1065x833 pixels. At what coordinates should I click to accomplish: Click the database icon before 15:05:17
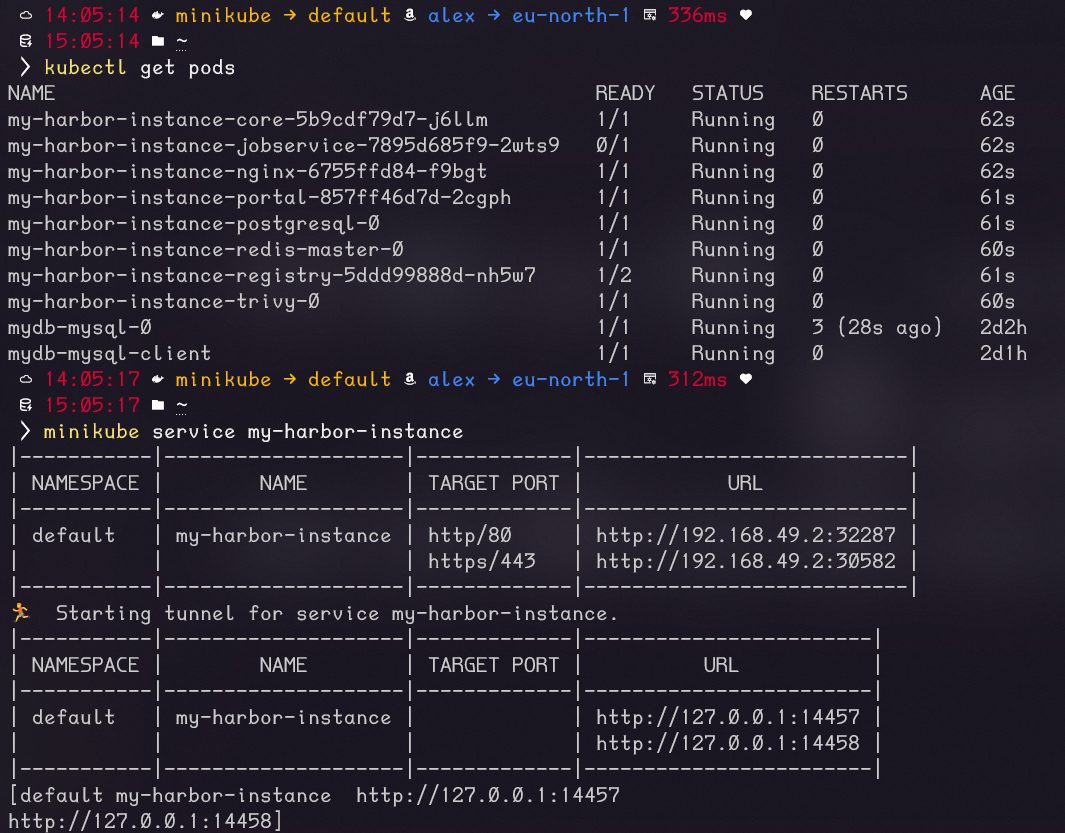25,405
